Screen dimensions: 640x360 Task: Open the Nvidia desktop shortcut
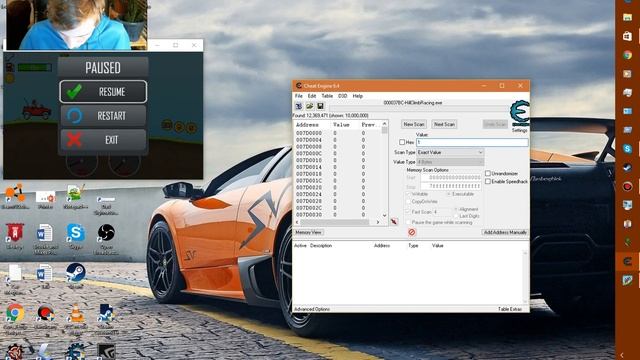coord(107,351)
